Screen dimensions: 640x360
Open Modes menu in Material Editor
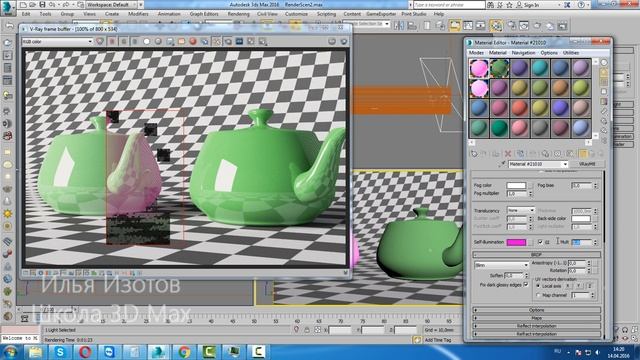[x=476, y=53]
